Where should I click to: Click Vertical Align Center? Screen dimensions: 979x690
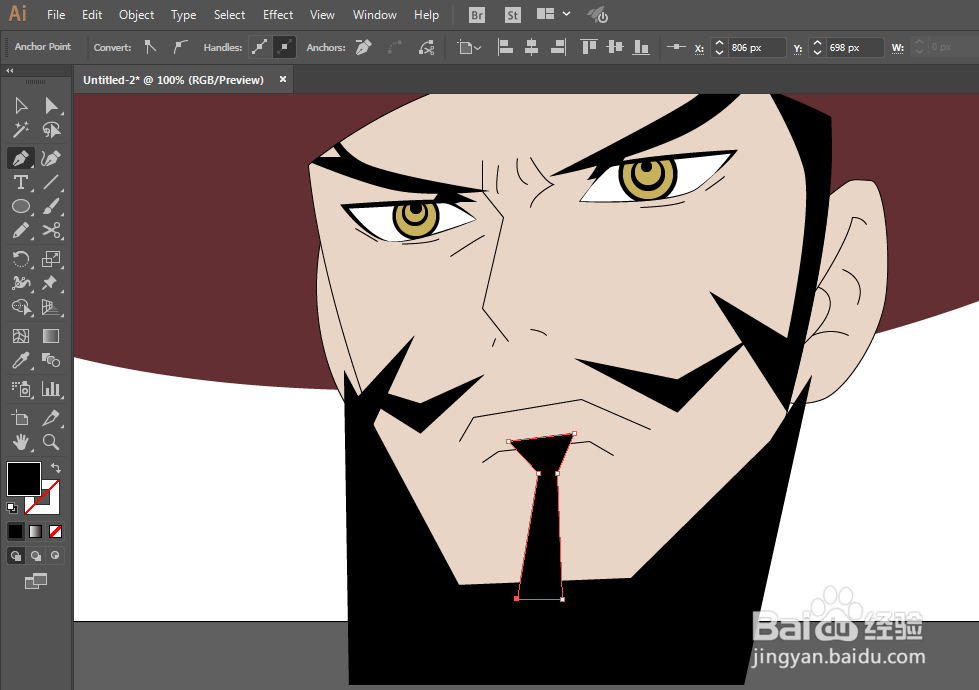[x=615, y=47]
